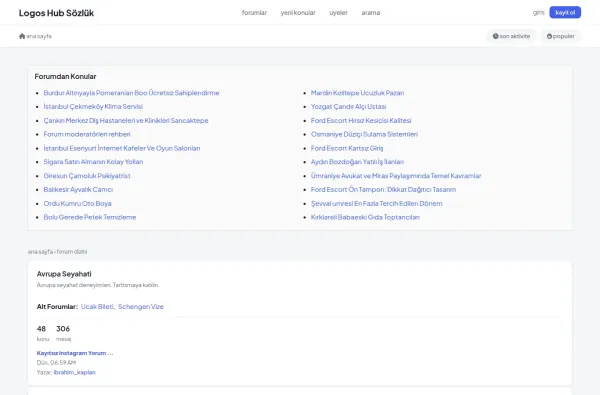
Task: Click the kayıt ol button
Action: [565, 12]
